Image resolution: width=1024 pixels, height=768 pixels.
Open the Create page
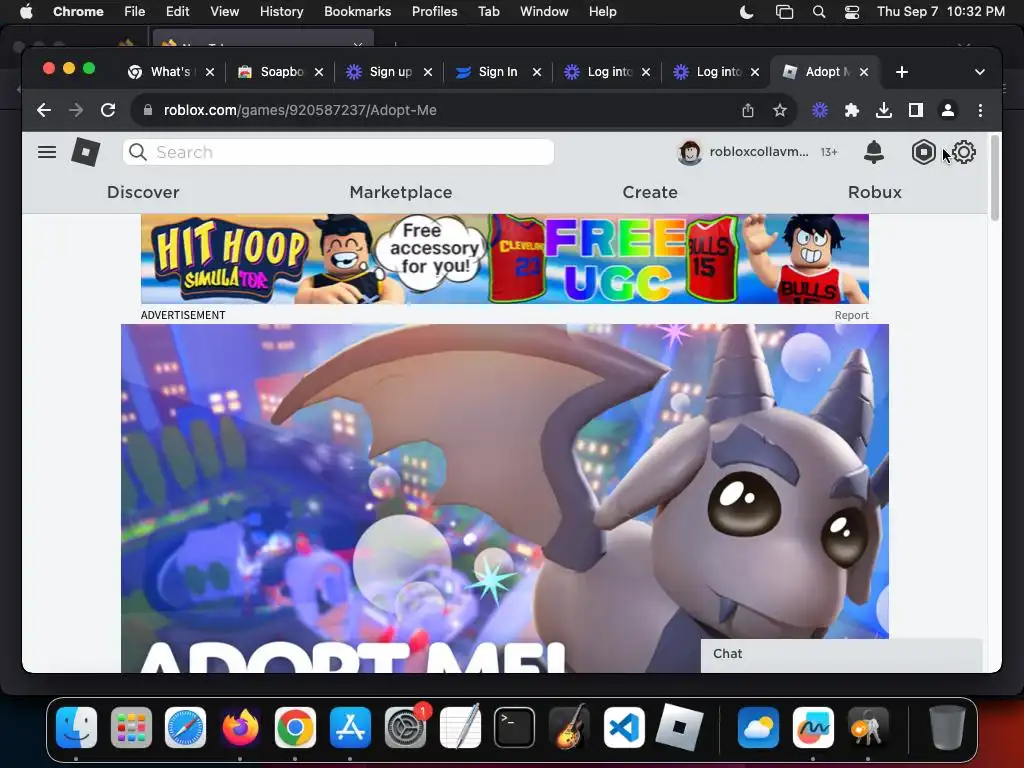tap(650, 192)
